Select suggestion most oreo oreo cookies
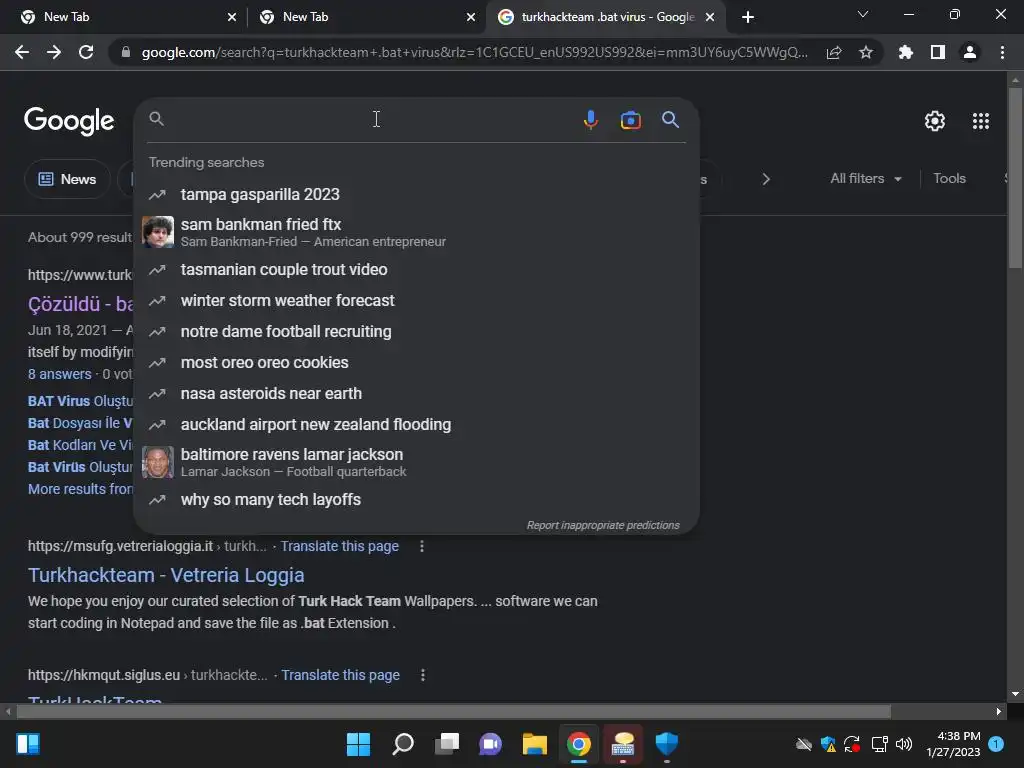The image size is (1024, 768). [x=416, y=362]
